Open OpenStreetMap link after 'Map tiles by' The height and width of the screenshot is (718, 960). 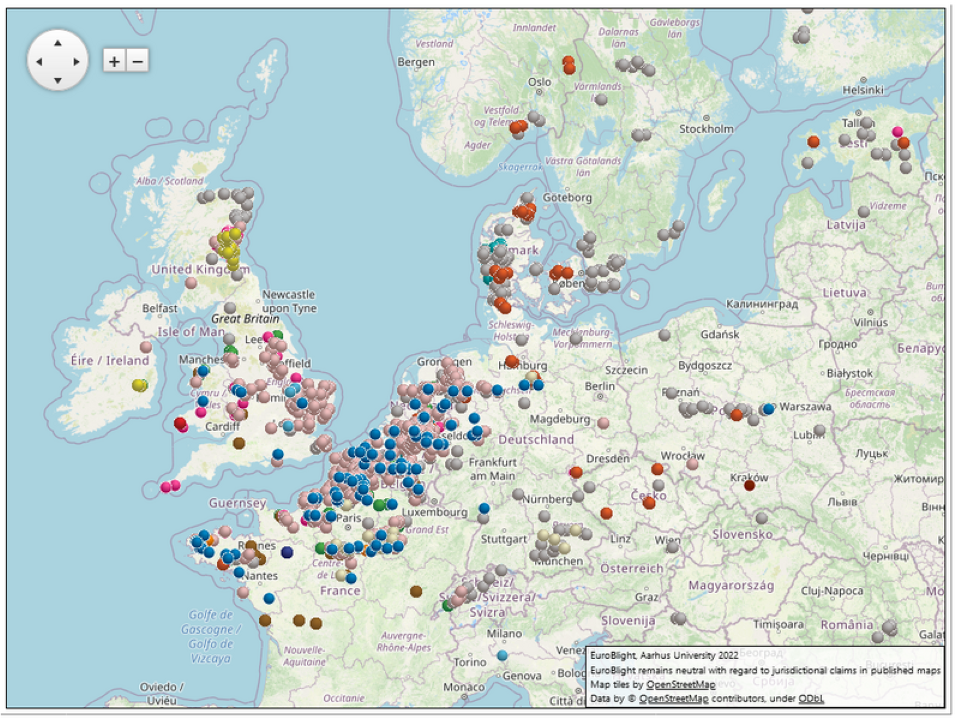[x=680, y=684]
